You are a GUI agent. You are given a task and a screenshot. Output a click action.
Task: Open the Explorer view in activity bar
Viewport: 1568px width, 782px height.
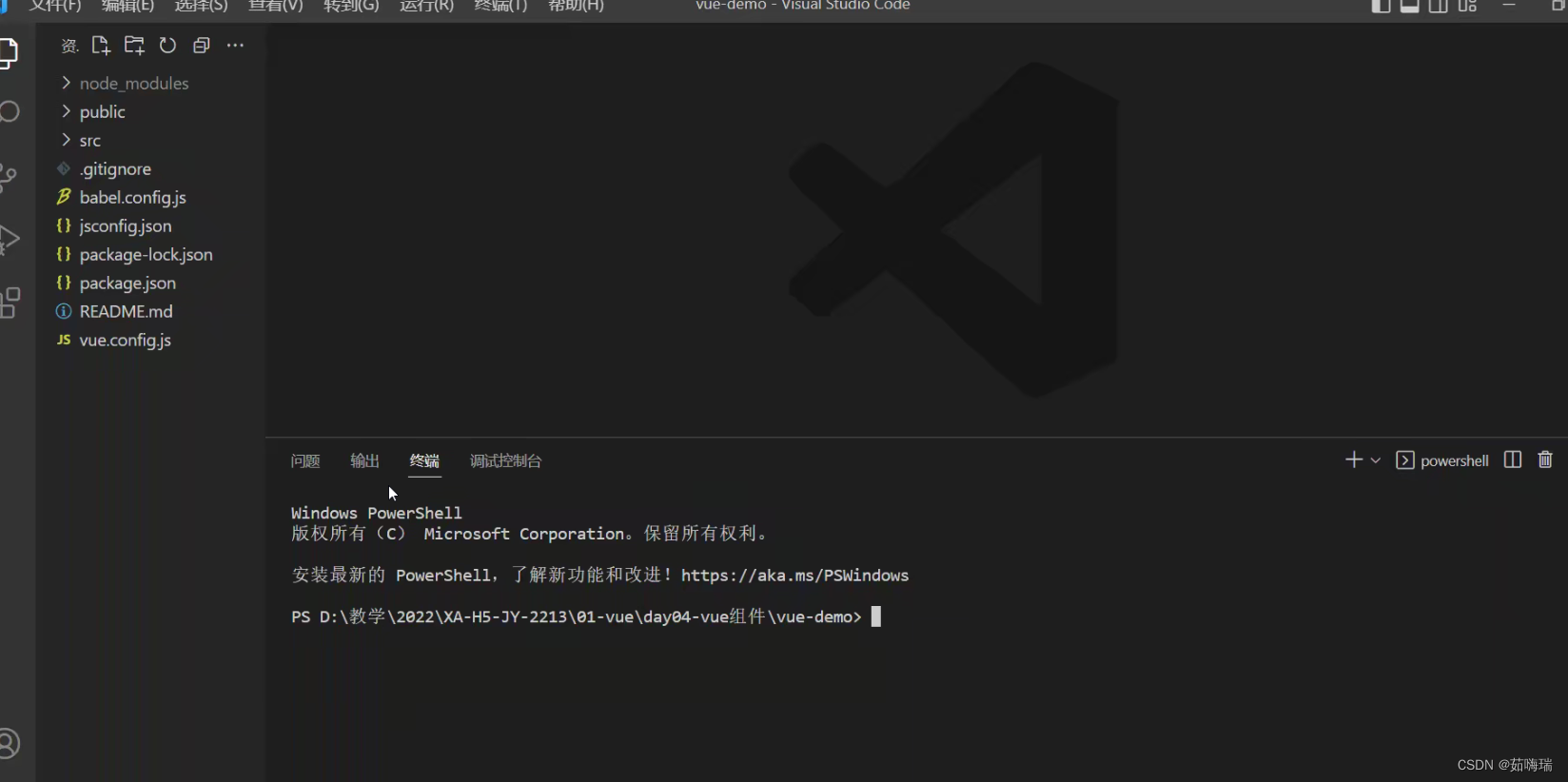9,52
